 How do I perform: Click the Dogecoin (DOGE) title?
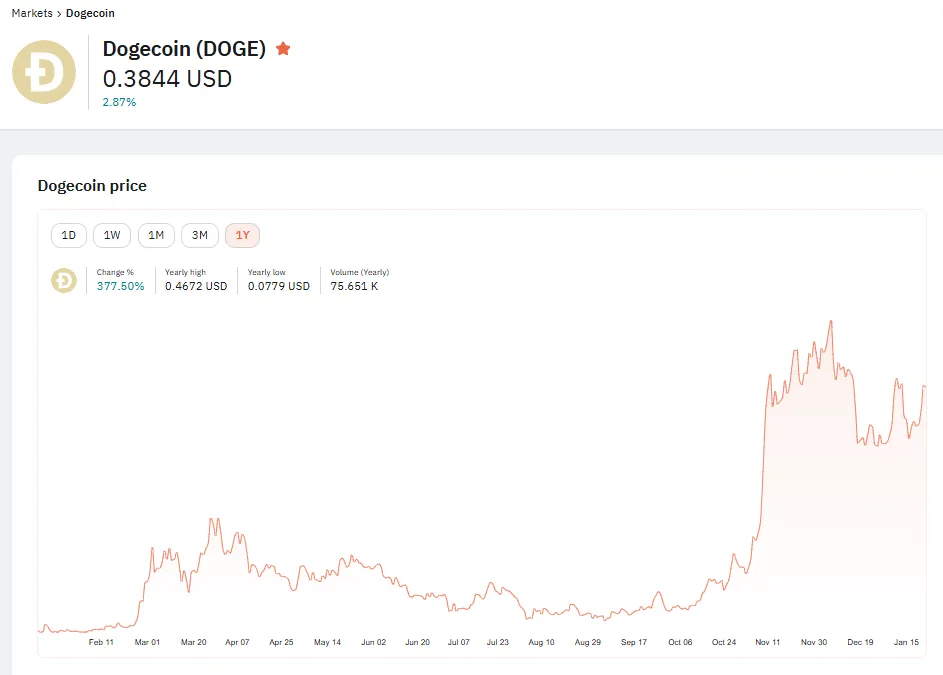(184, 49)
